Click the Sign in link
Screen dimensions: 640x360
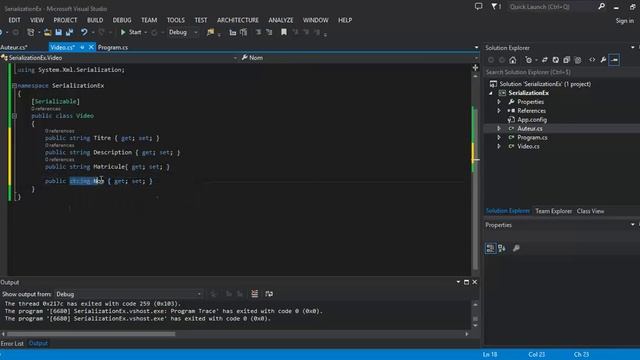625,20
